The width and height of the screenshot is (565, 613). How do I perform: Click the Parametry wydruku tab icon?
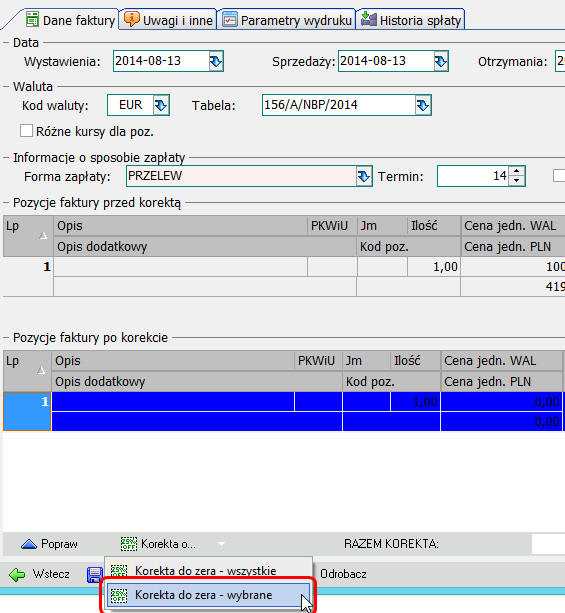pyautogui.click(x=230, y=20)
